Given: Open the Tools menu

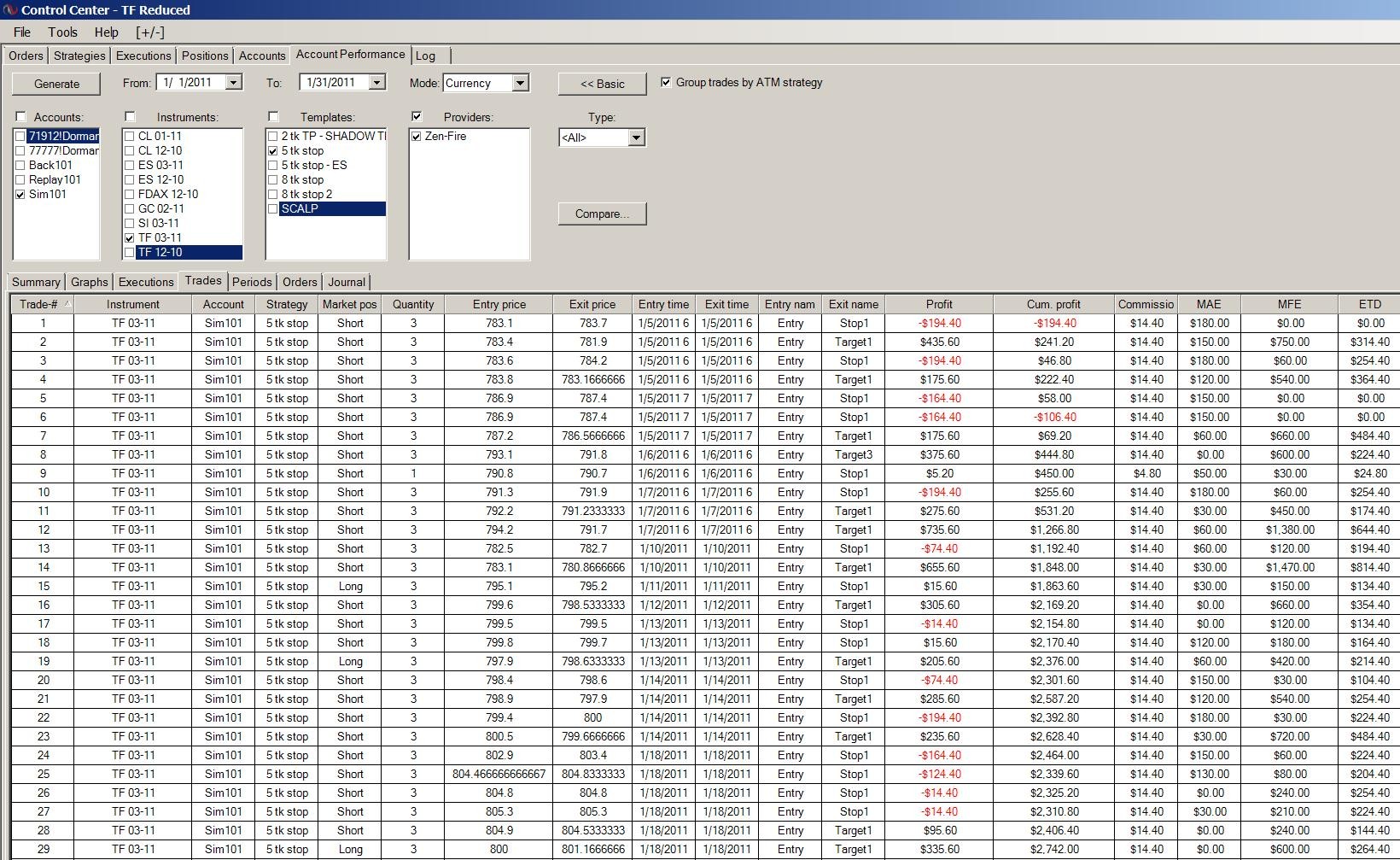Looking at the screenshot, I should tap(63, 32).
